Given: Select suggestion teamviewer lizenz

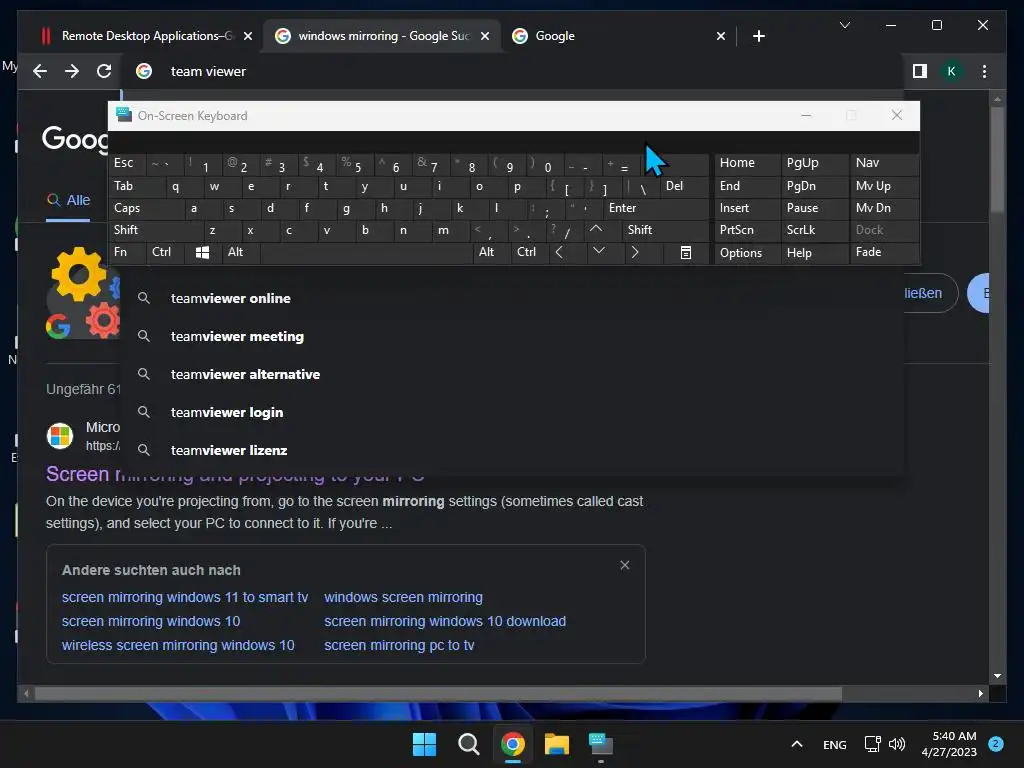Looking at the screenshot, I should point(511,450).
